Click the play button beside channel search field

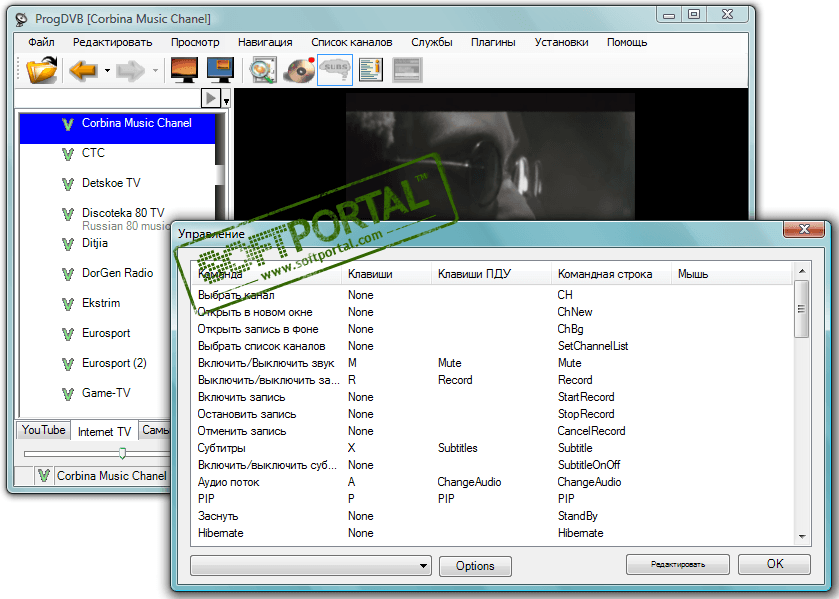[x=211, y=98]
